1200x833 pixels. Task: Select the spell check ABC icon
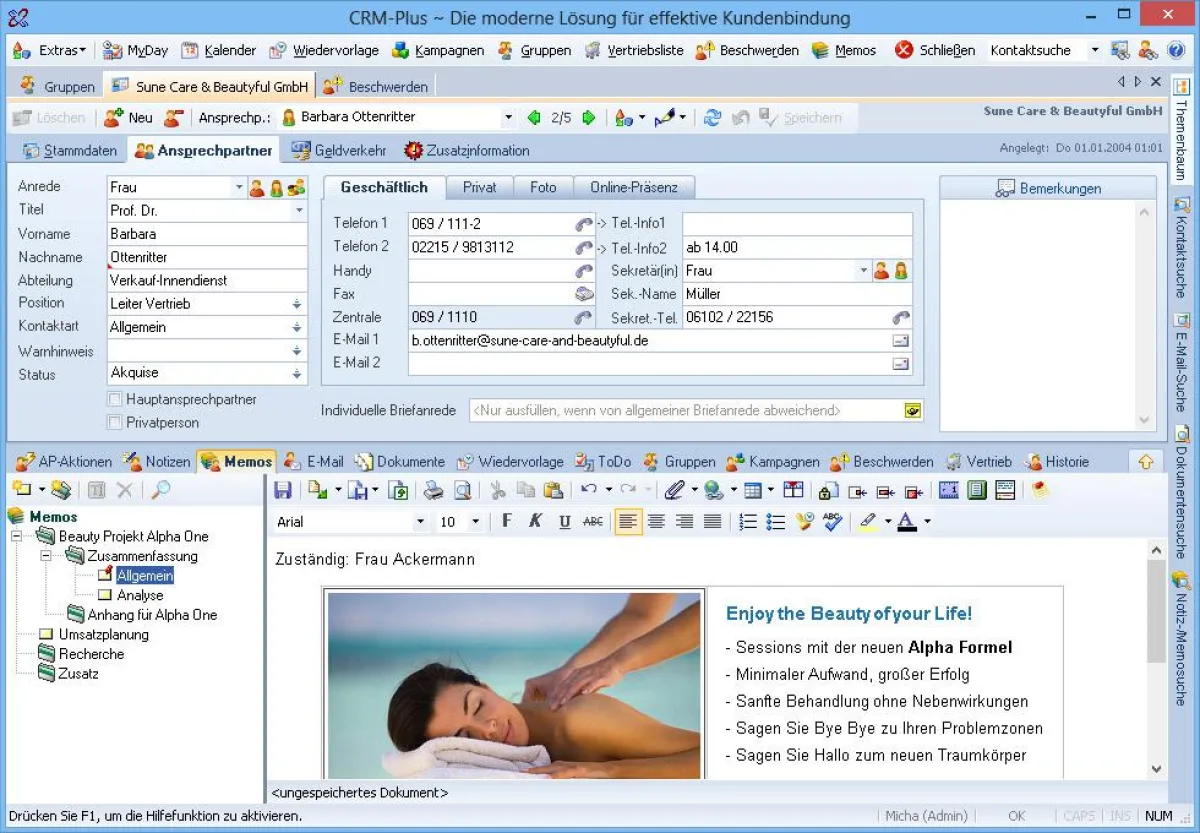click(x=833, y=521)
